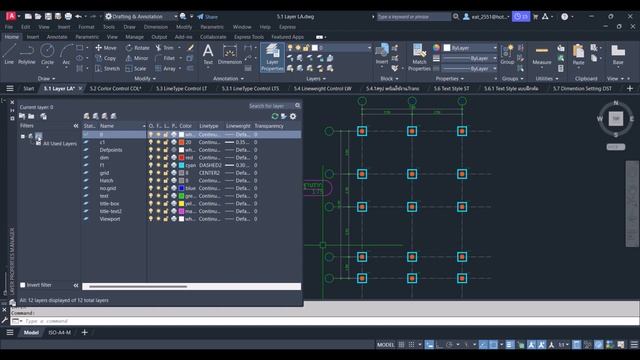
Task: Select the Line drawing tool
Action: click(x=9, y=54)
